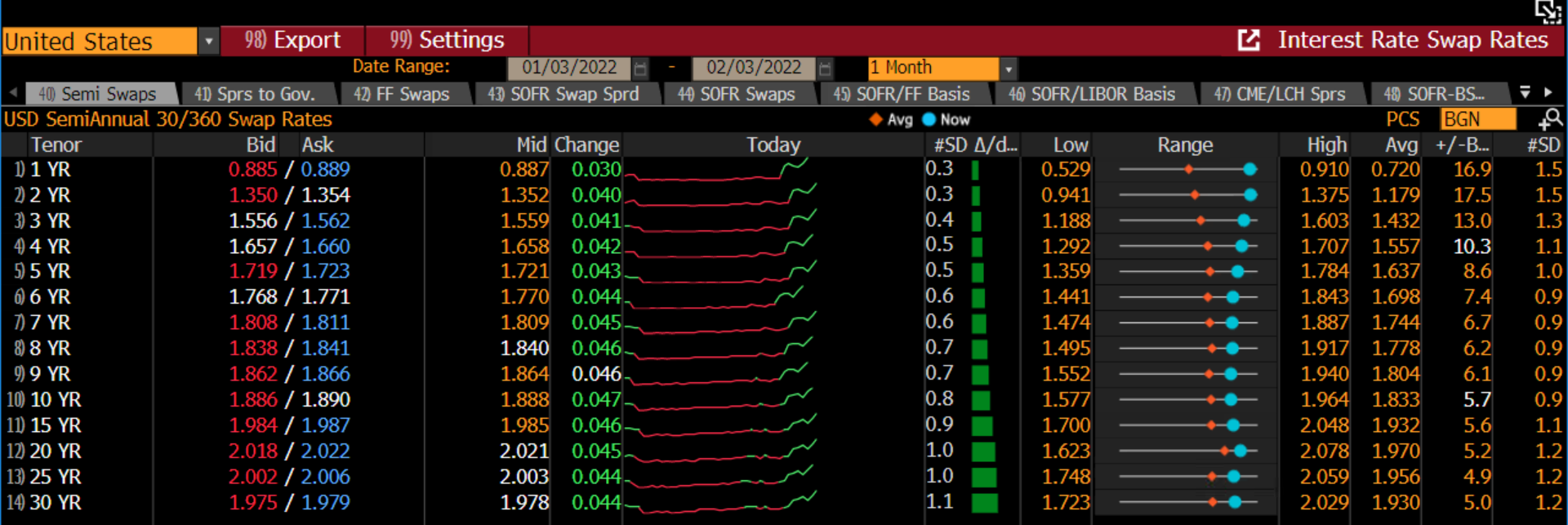Screen dimensions: 1568x525
Task: Click the Today column header
Action: click(x=773, y=145)
